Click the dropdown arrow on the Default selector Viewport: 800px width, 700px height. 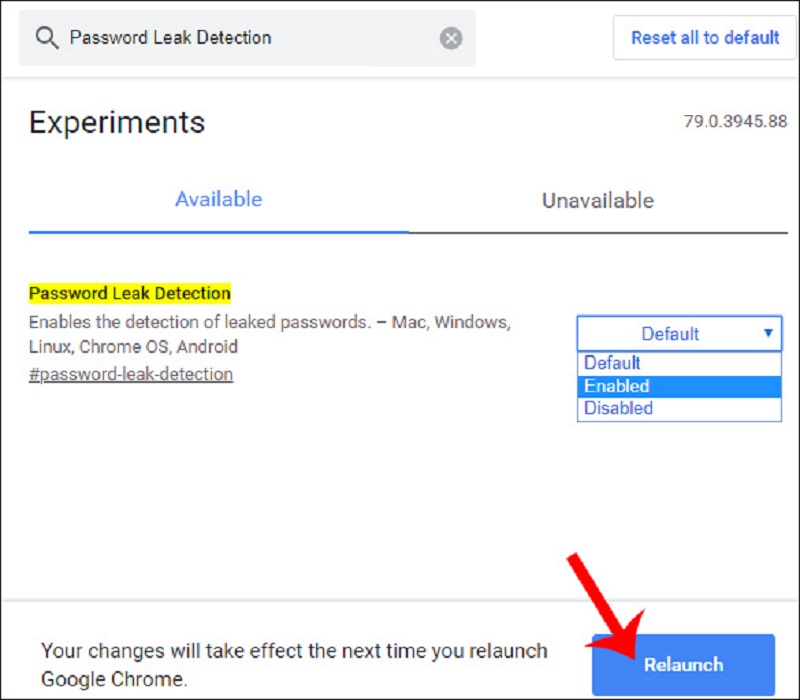[768, 333]
